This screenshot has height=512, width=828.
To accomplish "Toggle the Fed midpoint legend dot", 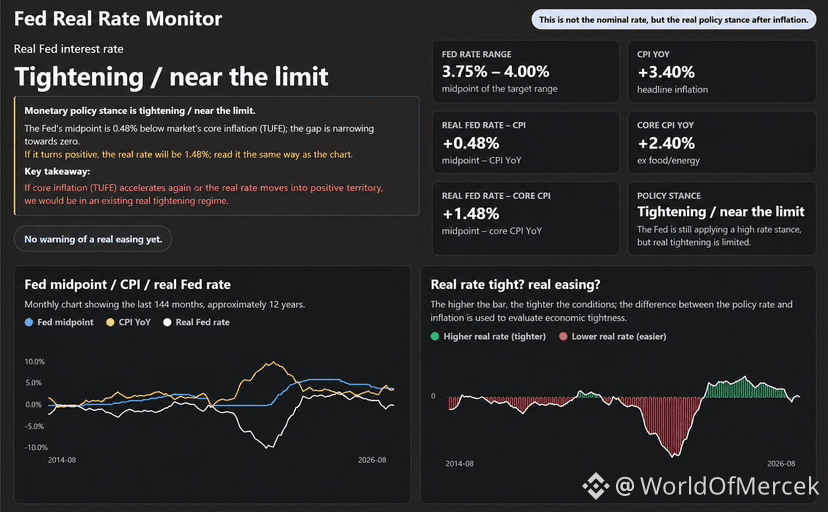I will tap(29, 322).
